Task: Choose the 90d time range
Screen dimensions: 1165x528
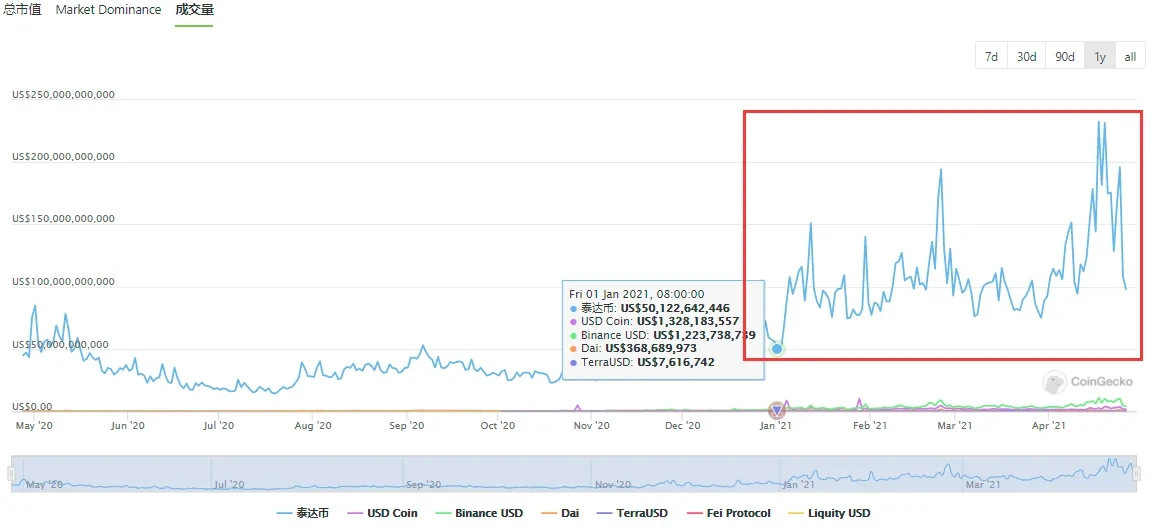Action: tap(1065, 57)
